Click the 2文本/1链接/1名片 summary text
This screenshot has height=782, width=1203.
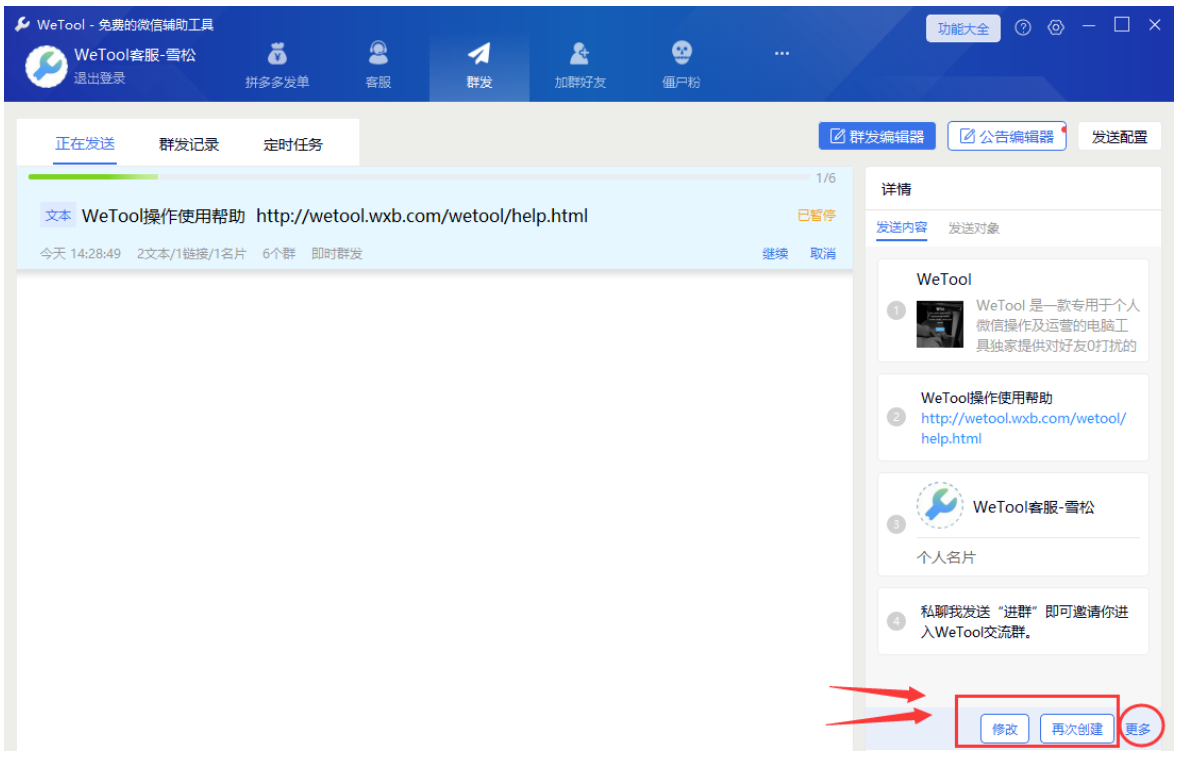[x=192, y=254]
